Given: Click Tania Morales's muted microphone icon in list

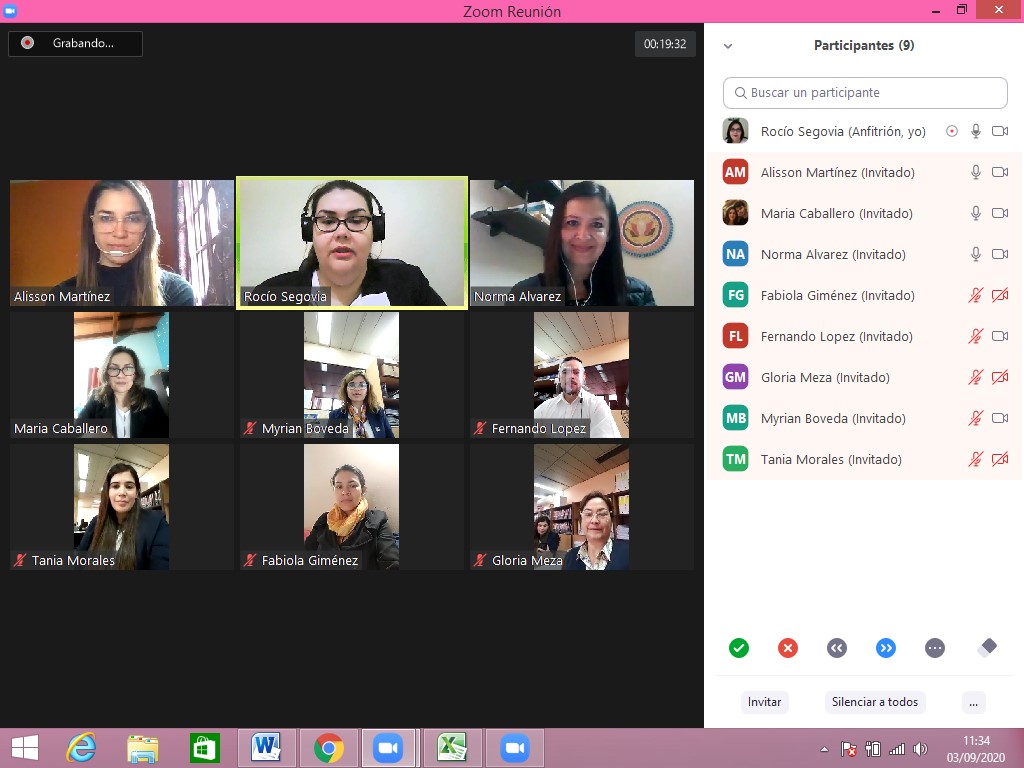Looking at the screenshot, I should [976, 459].
